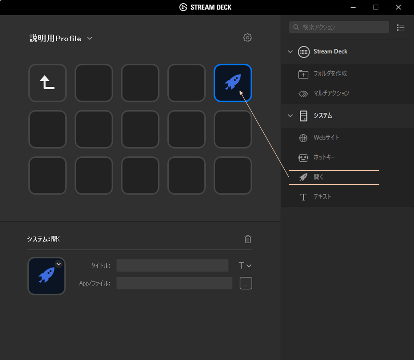Select the マルチアクション multi-action icon
The width and height of the screenshot is (414, 360).
pyautogui.click(x=303, y=94)
